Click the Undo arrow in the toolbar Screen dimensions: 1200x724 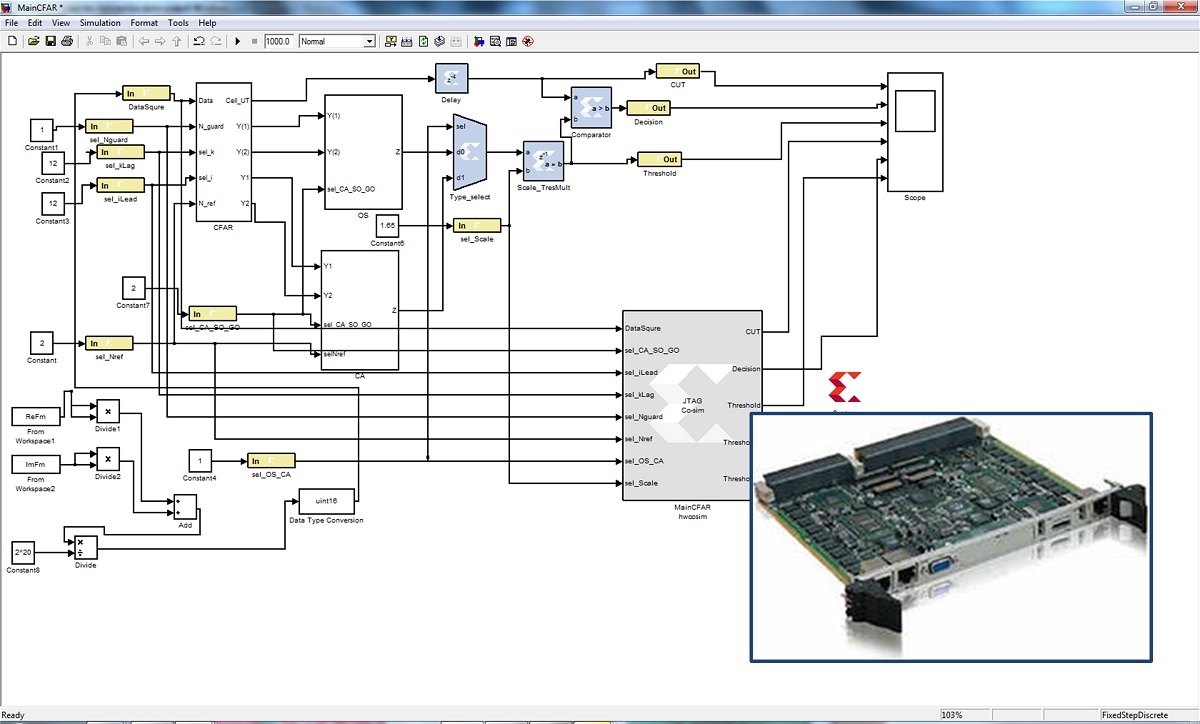tap(199, 41)
